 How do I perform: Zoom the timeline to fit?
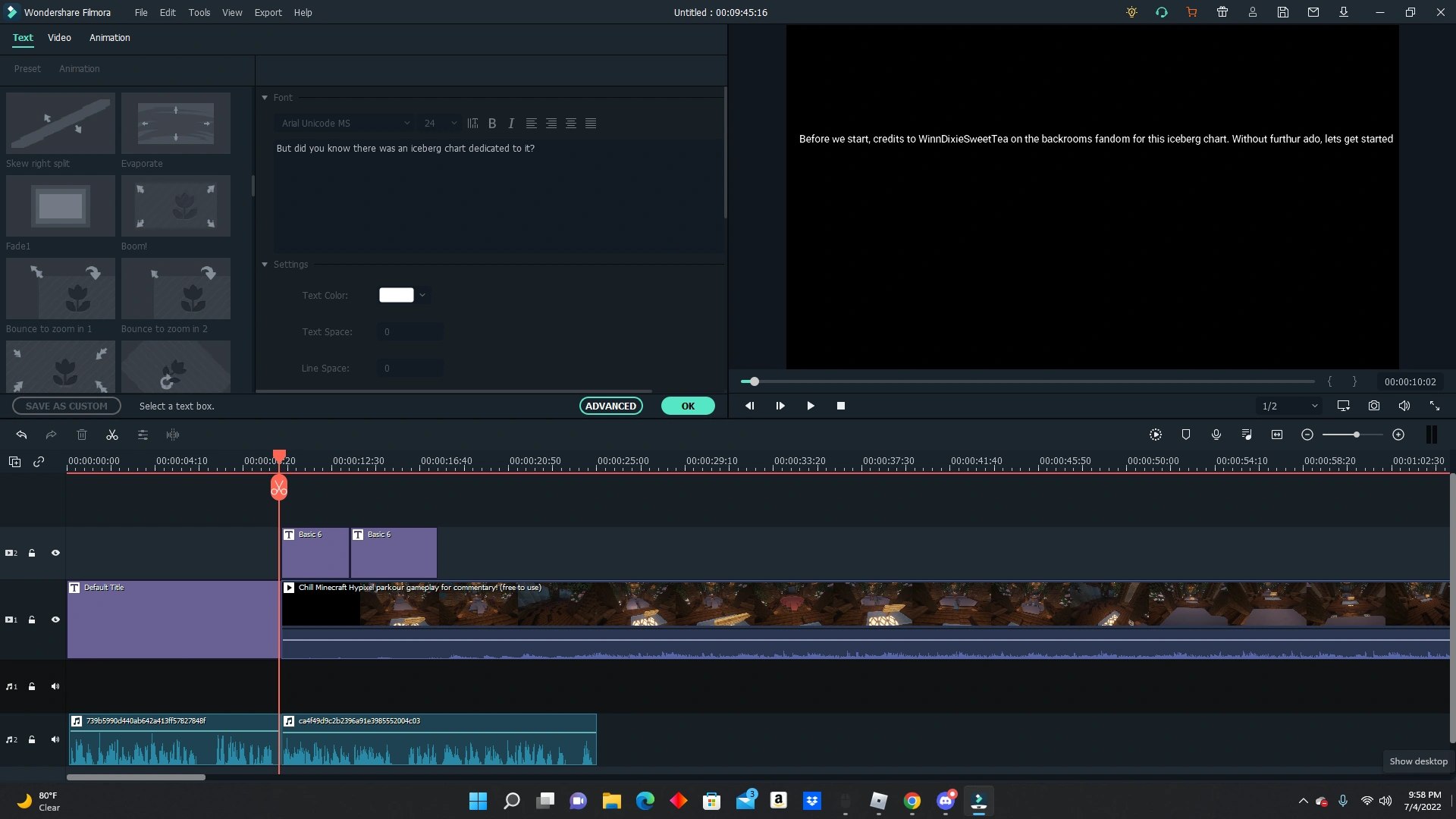1277,435
